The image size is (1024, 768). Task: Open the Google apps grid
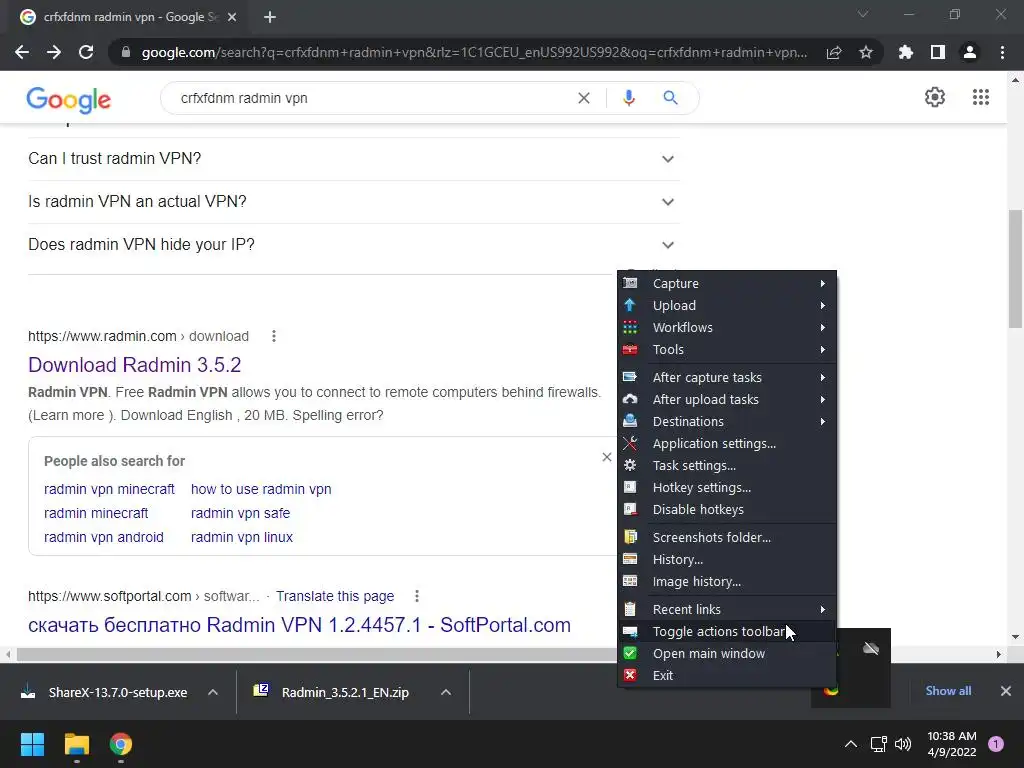point(980,97)
